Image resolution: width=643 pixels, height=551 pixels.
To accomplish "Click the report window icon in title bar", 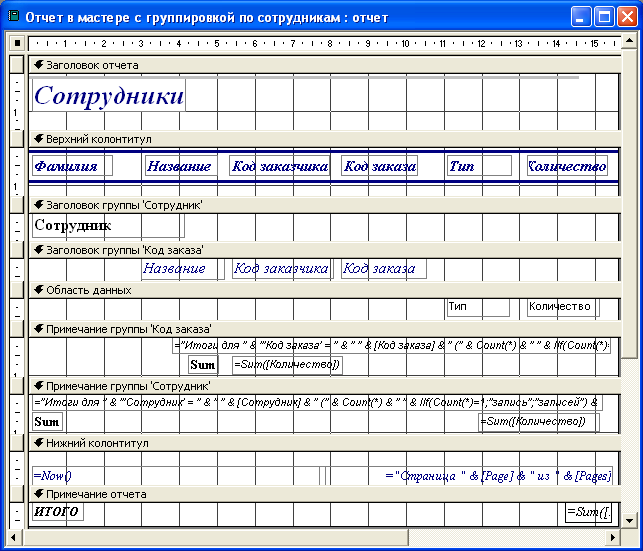I will pyautogui.click(x=14, y=16).
